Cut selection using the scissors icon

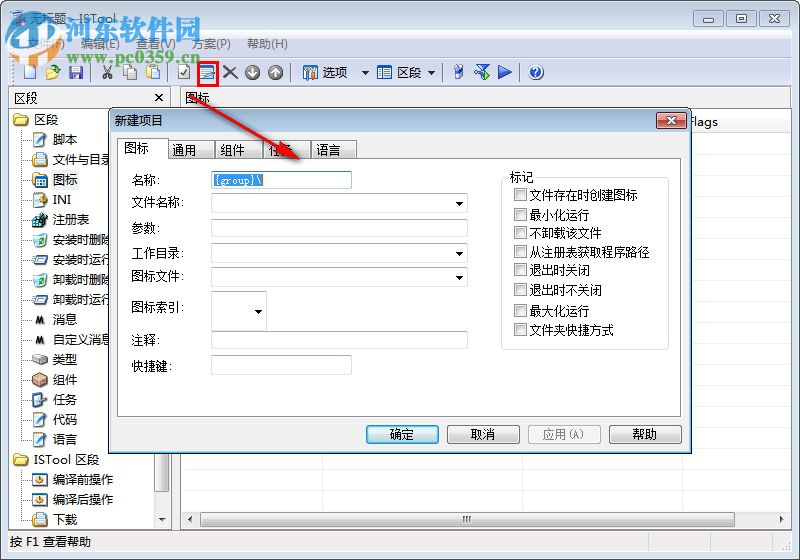tap(107, 72)
